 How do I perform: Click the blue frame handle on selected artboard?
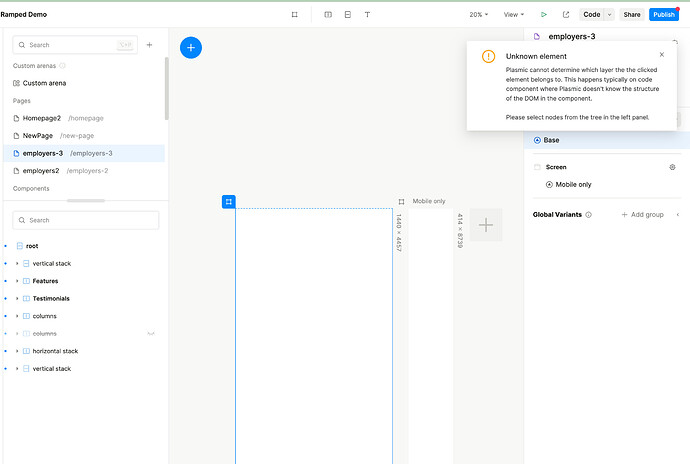coord(228,202)
